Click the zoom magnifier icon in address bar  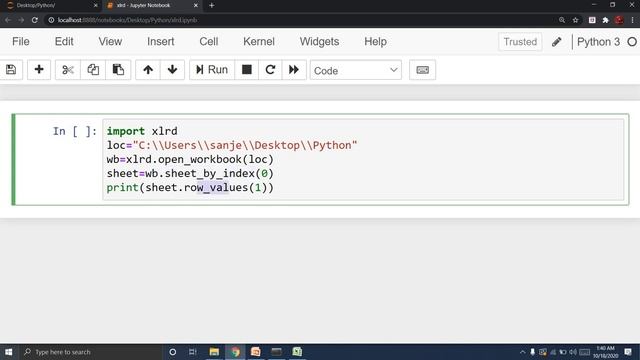pos(562,20)
